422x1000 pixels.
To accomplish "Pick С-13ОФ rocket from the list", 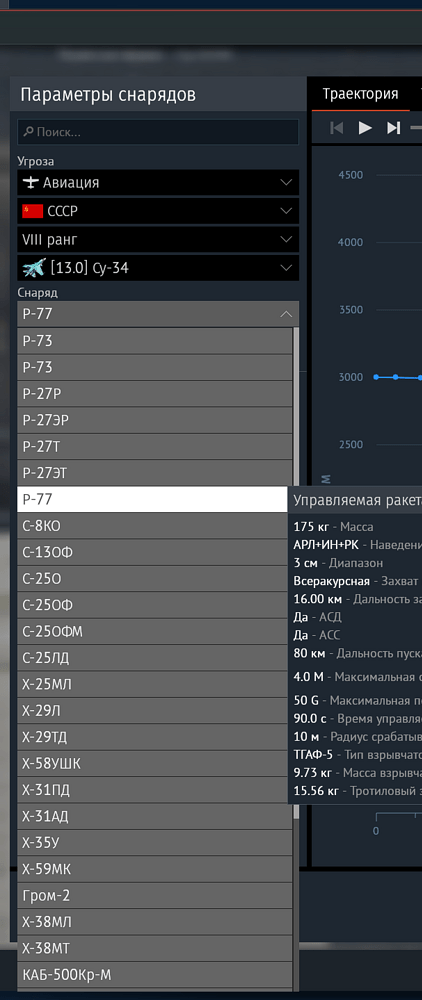I will [155, 552].
